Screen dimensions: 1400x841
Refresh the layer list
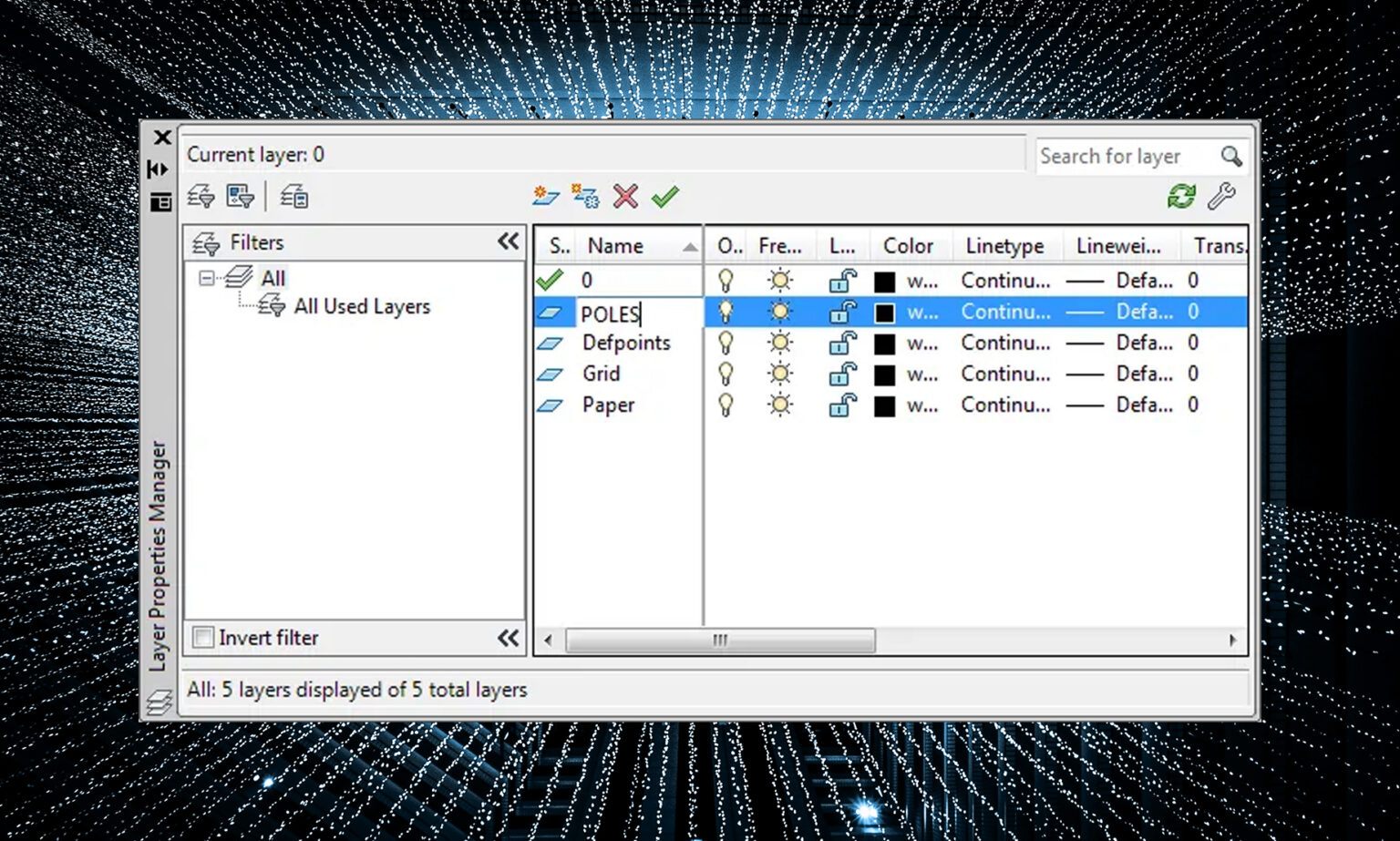1180,195
